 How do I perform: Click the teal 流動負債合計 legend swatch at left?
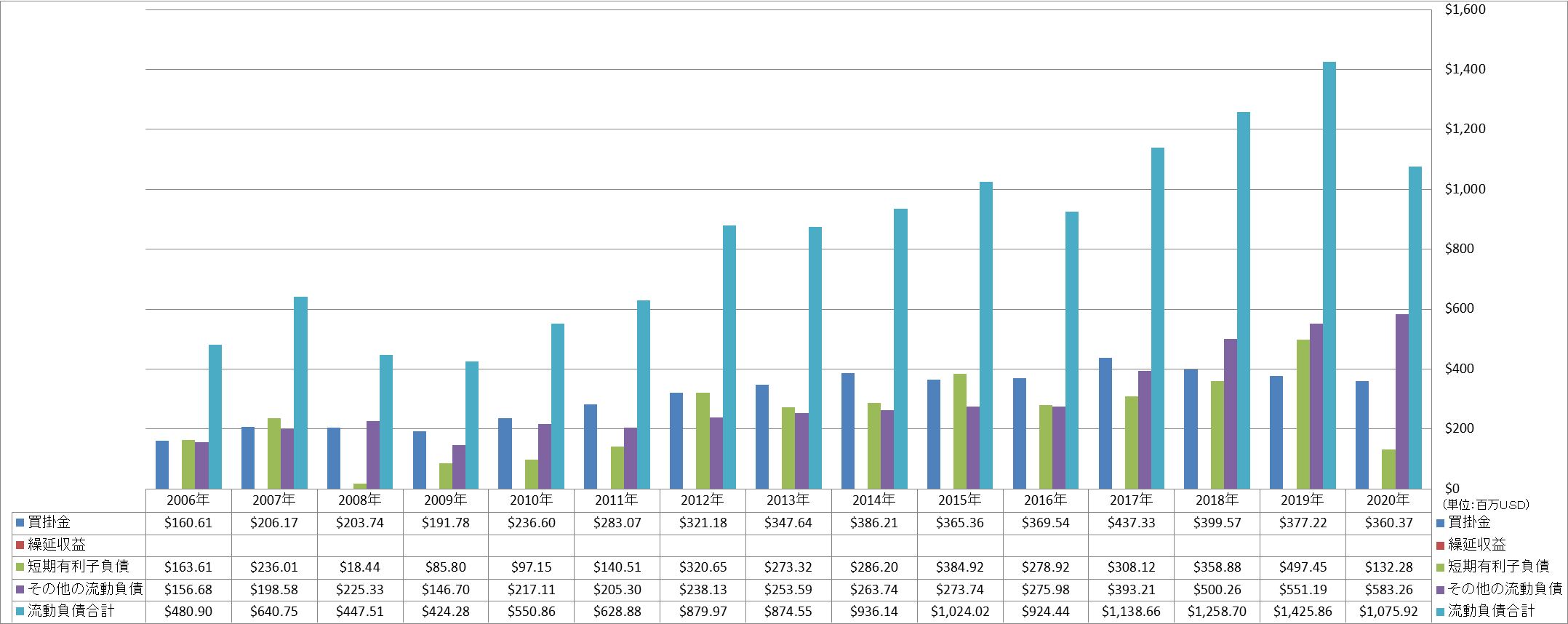20,612
